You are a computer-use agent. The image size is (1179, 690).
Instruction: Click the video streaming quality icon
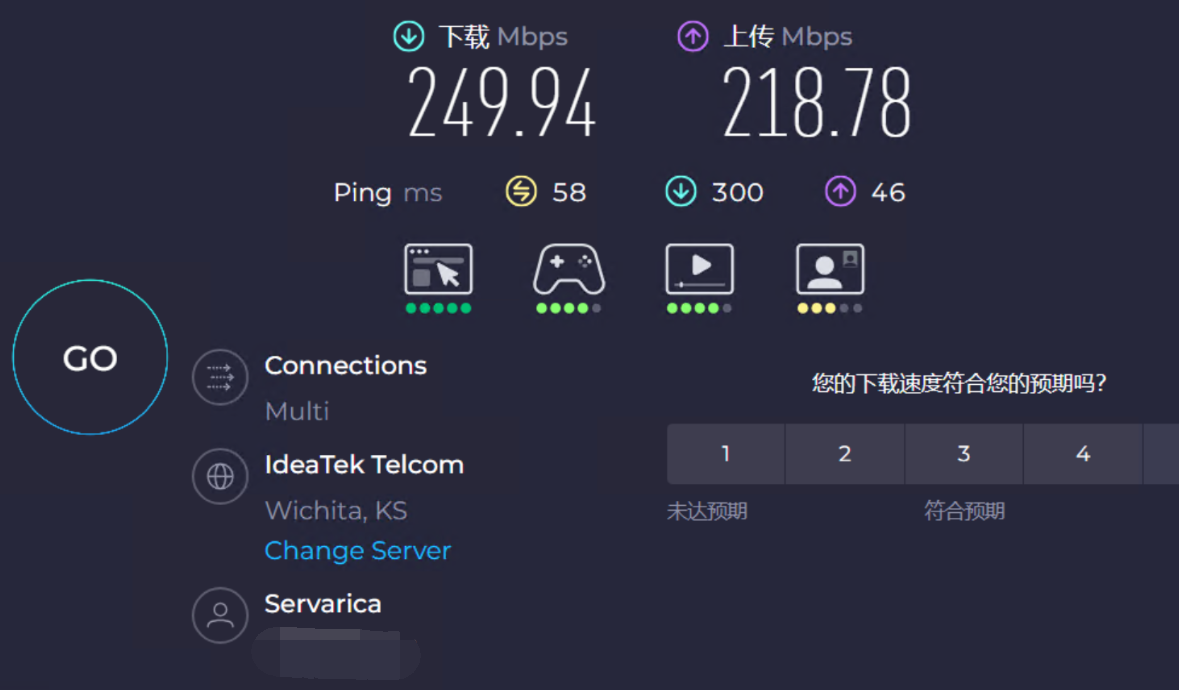[699, 268]
